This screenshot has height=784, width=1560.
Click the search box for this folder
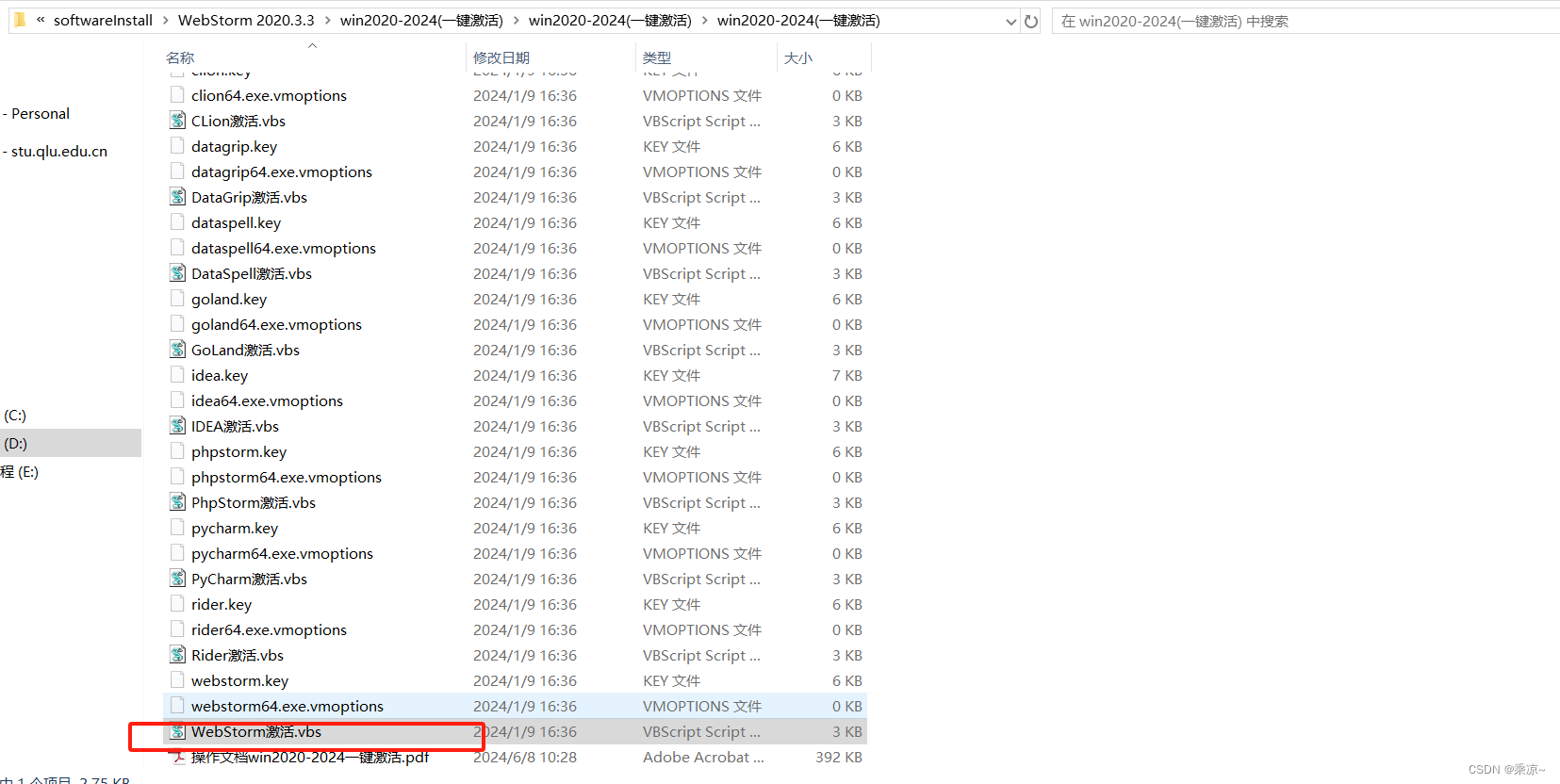pos(1305,21)
